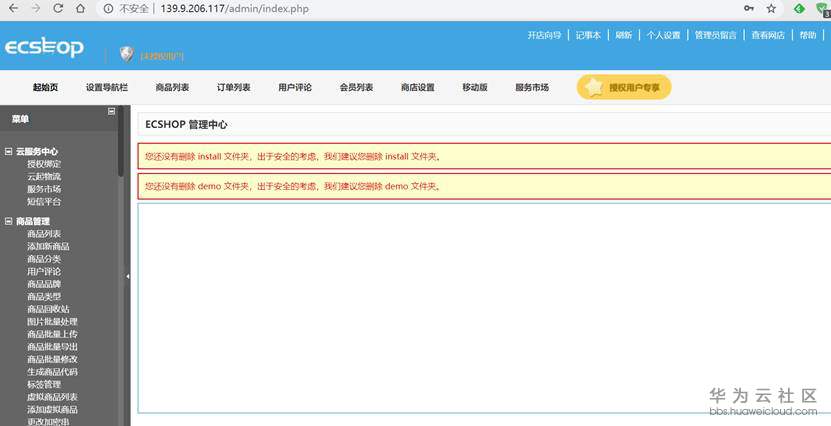Viewport: 831px width, 426px height.
Task: Open 订单列表 in top navigation
Action: (x=233, y=87)
